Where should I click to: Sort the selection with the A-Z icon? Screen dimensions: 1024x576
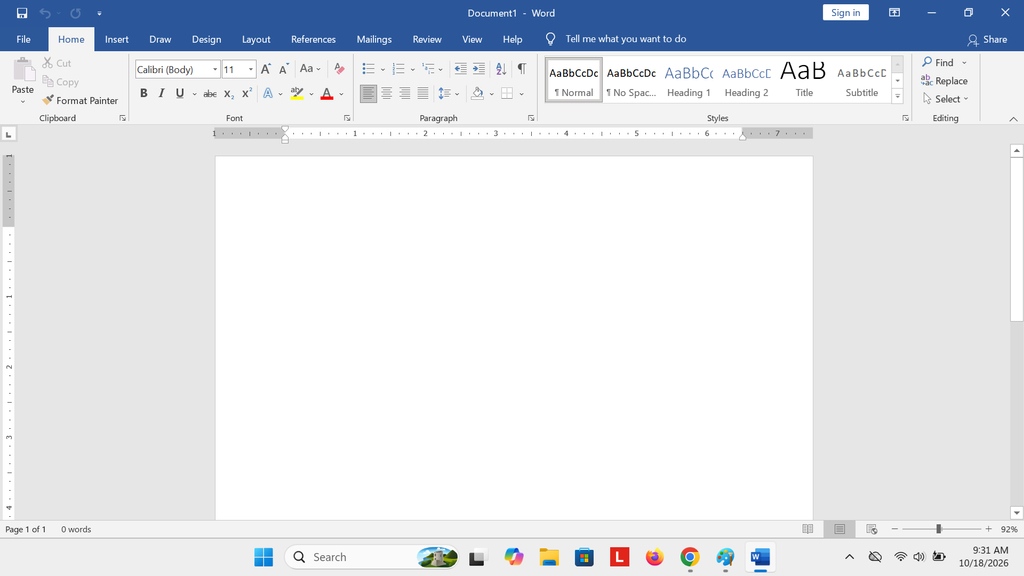tap(501, 69)
